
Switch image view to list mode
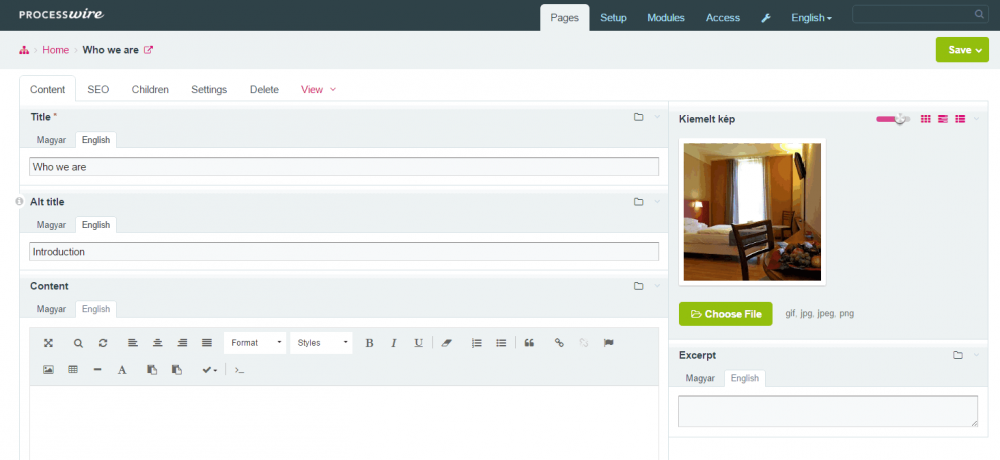(960, 119)
